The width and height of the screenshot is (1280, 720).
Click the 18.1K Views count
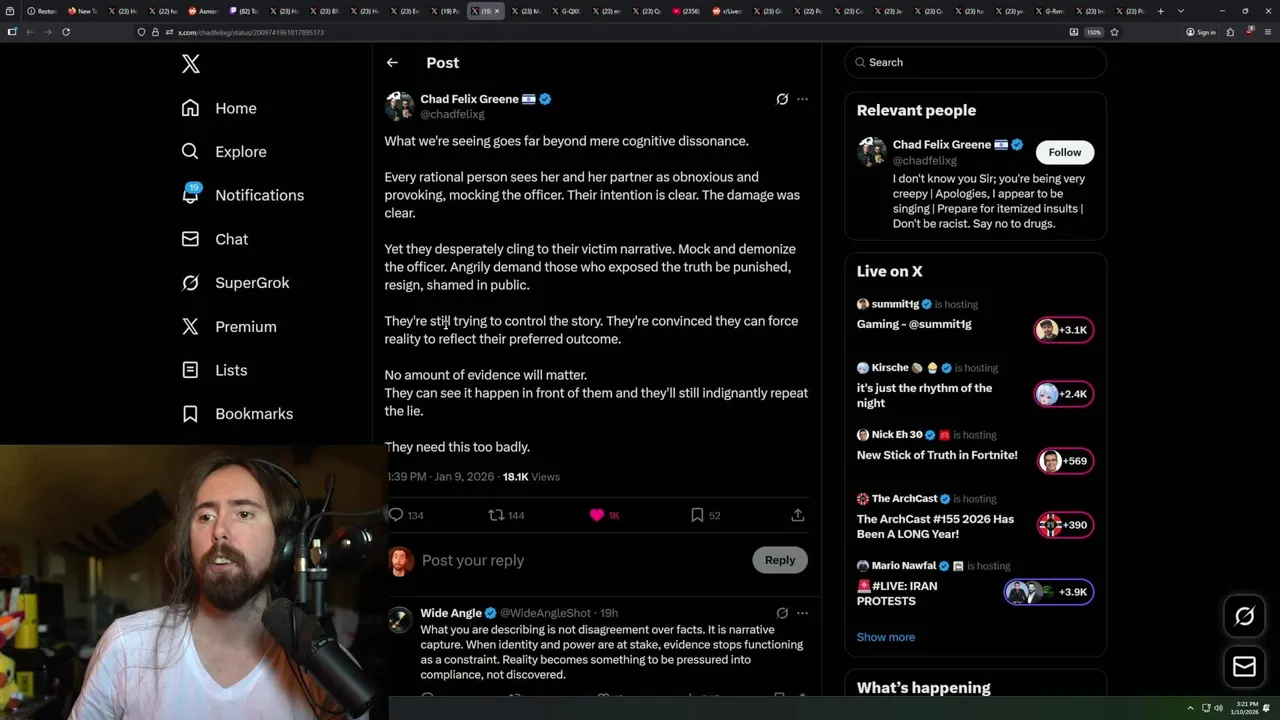click(531, 477)
